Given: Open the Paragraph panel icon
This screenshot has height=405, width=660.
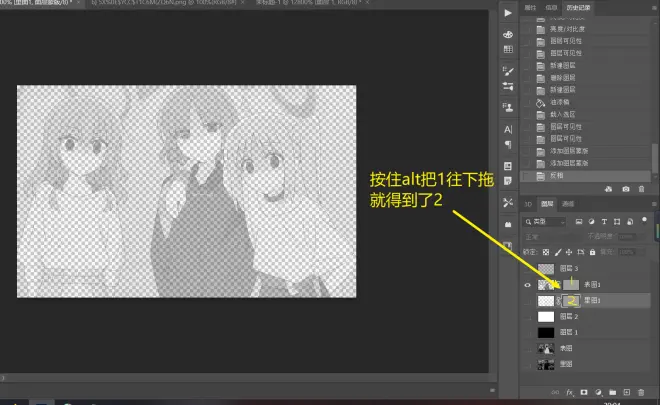Looking at the screenshot, I should (508, 144).
